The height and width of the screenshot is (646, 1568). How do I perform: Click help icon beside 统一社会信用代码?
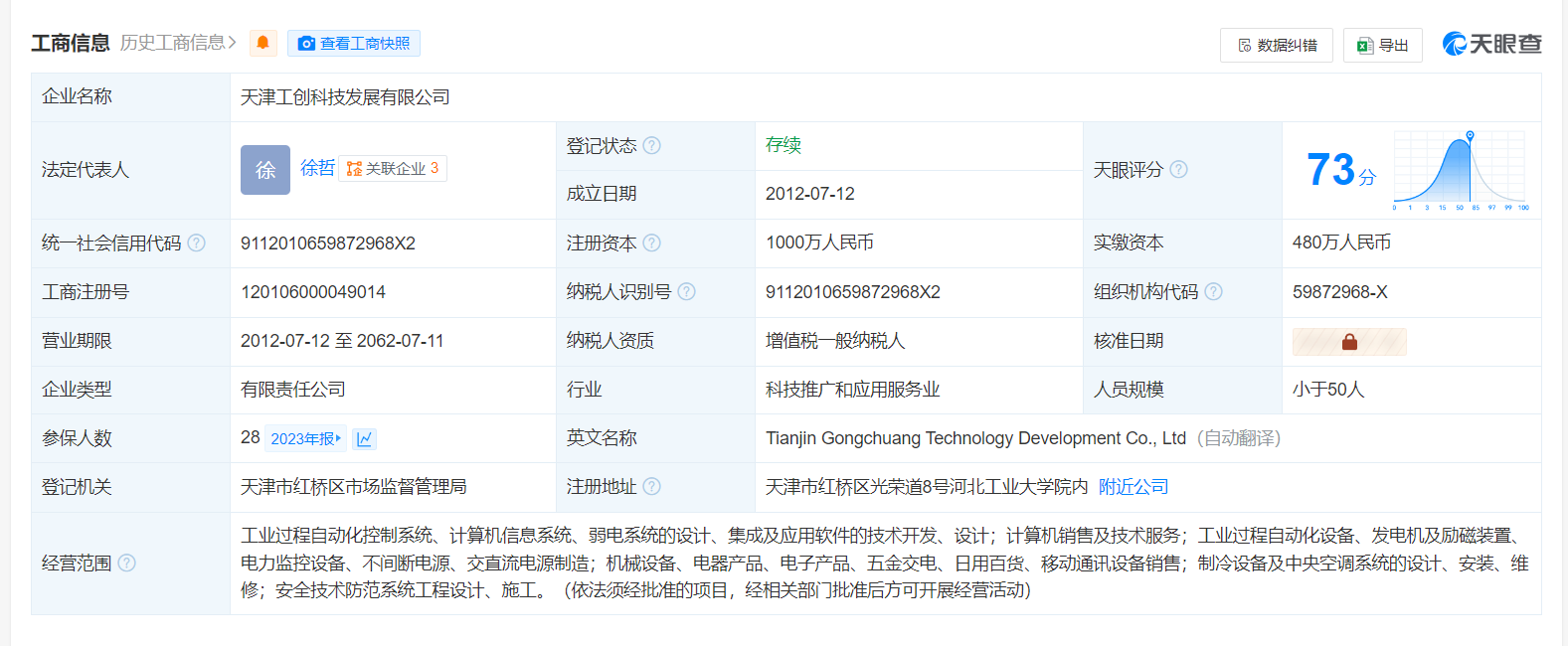196,242
